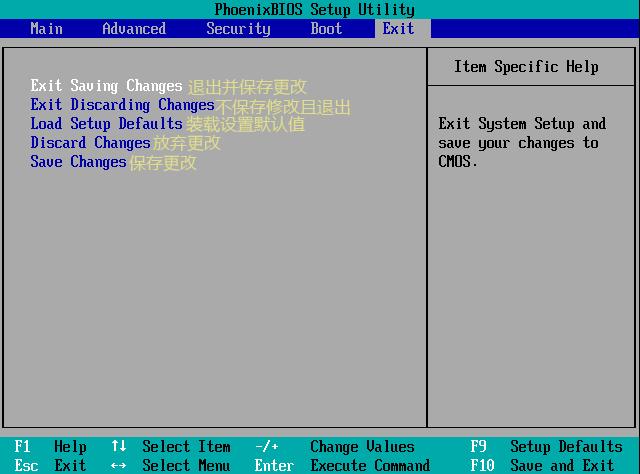Click the help text mentioning CMOS

[x=522, y=143]
